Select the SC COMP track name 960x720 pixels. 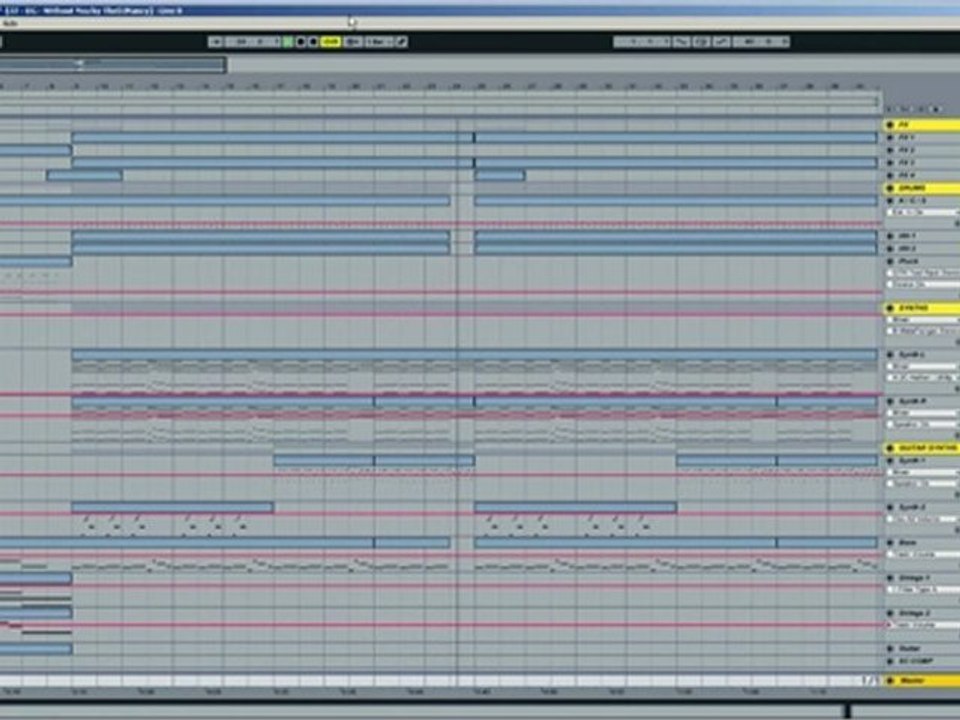point(917,661)
